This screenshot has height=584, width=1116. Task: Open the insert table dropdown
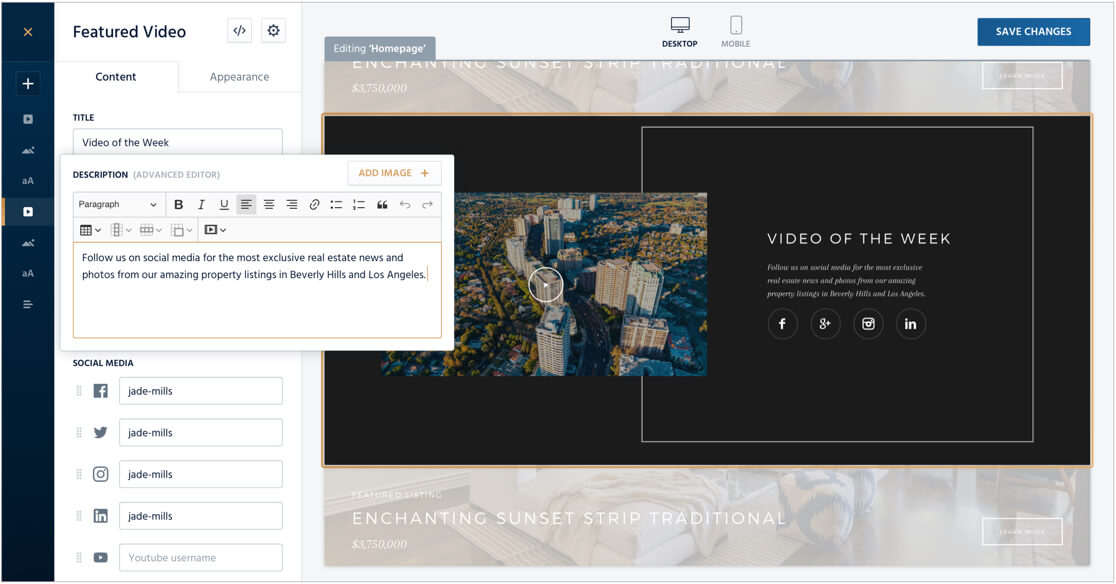[x=90, y=230]
